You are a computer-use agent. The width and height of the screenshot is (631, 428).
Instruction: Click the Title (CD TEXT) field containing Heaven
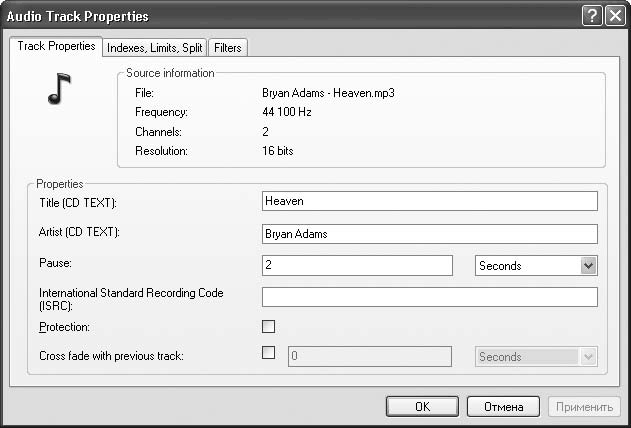pyautogui.click(x=428, y=201)
